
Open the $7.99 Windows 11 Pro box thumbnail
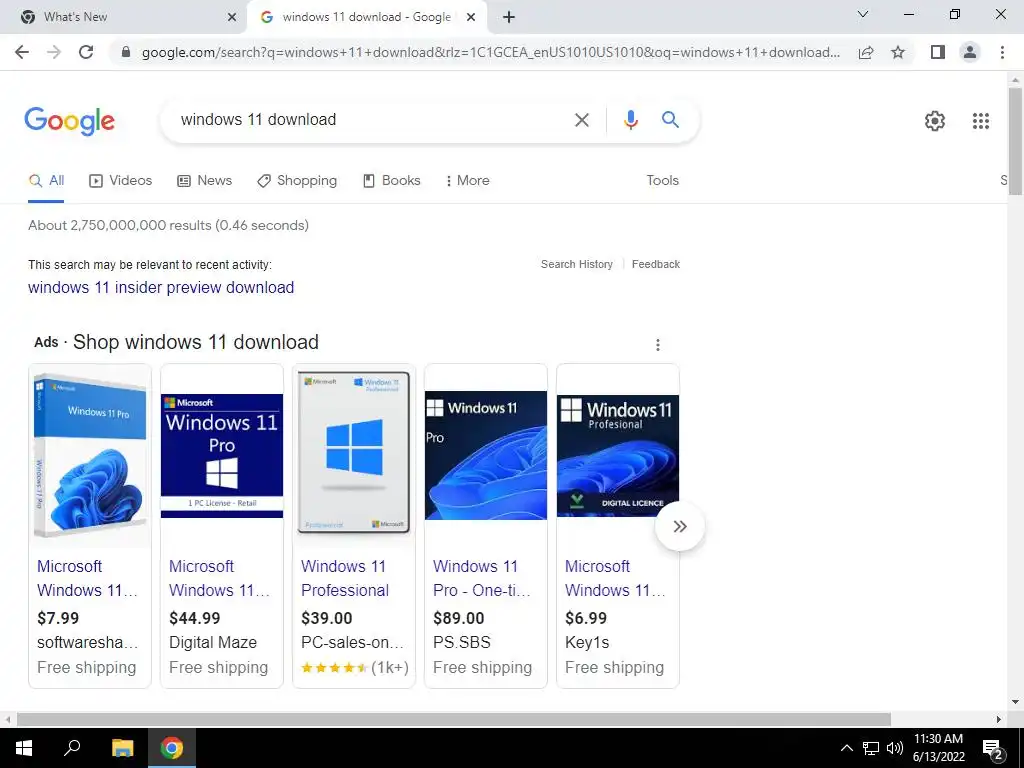pos(90,456)
